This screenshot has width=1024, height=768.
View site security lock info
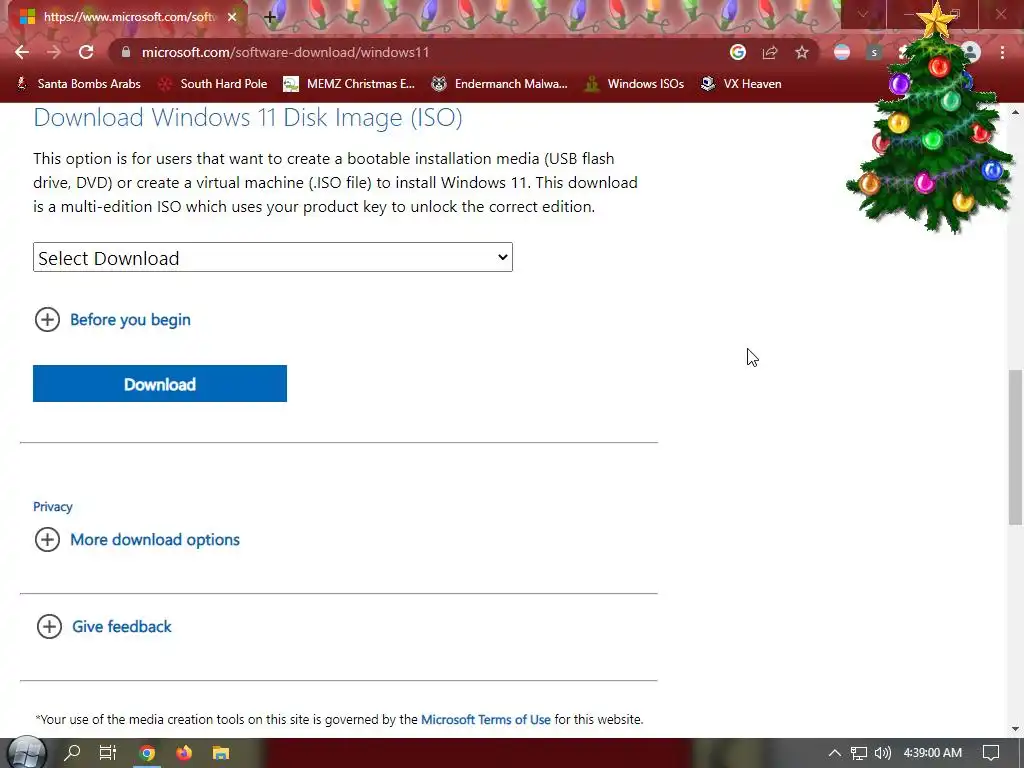click(x=126, y=52)
